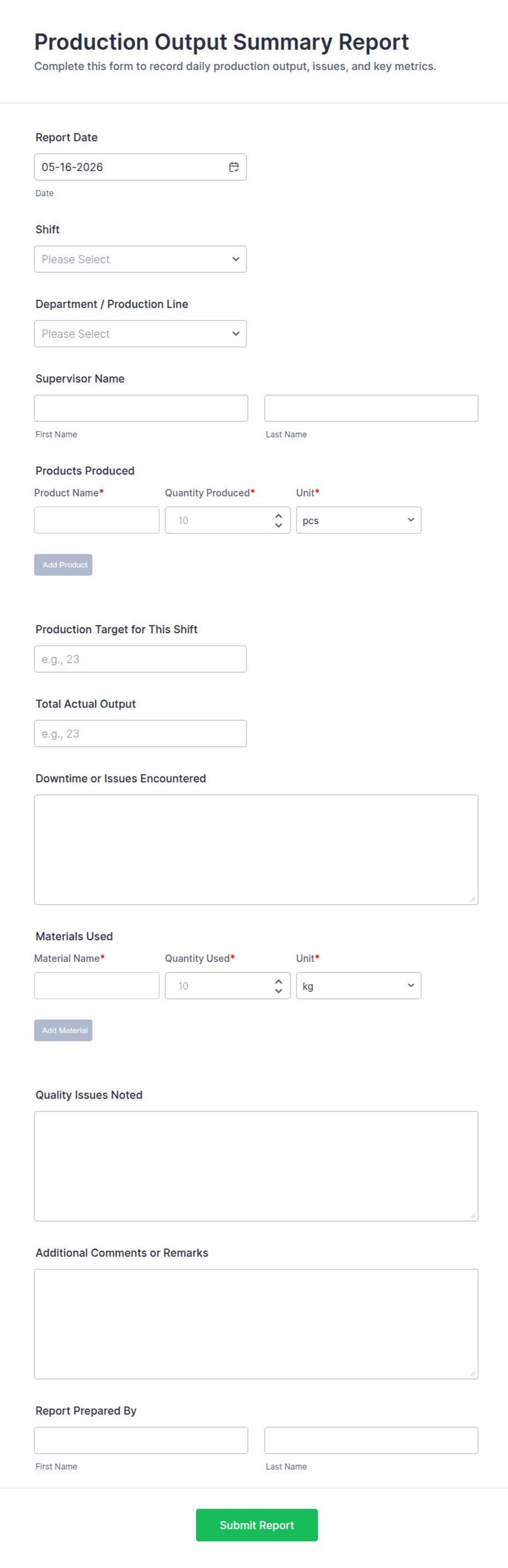This screenshot has height=1568, width=508.
Task: Click the Materials Used label
Action: [x=74, y=936]
